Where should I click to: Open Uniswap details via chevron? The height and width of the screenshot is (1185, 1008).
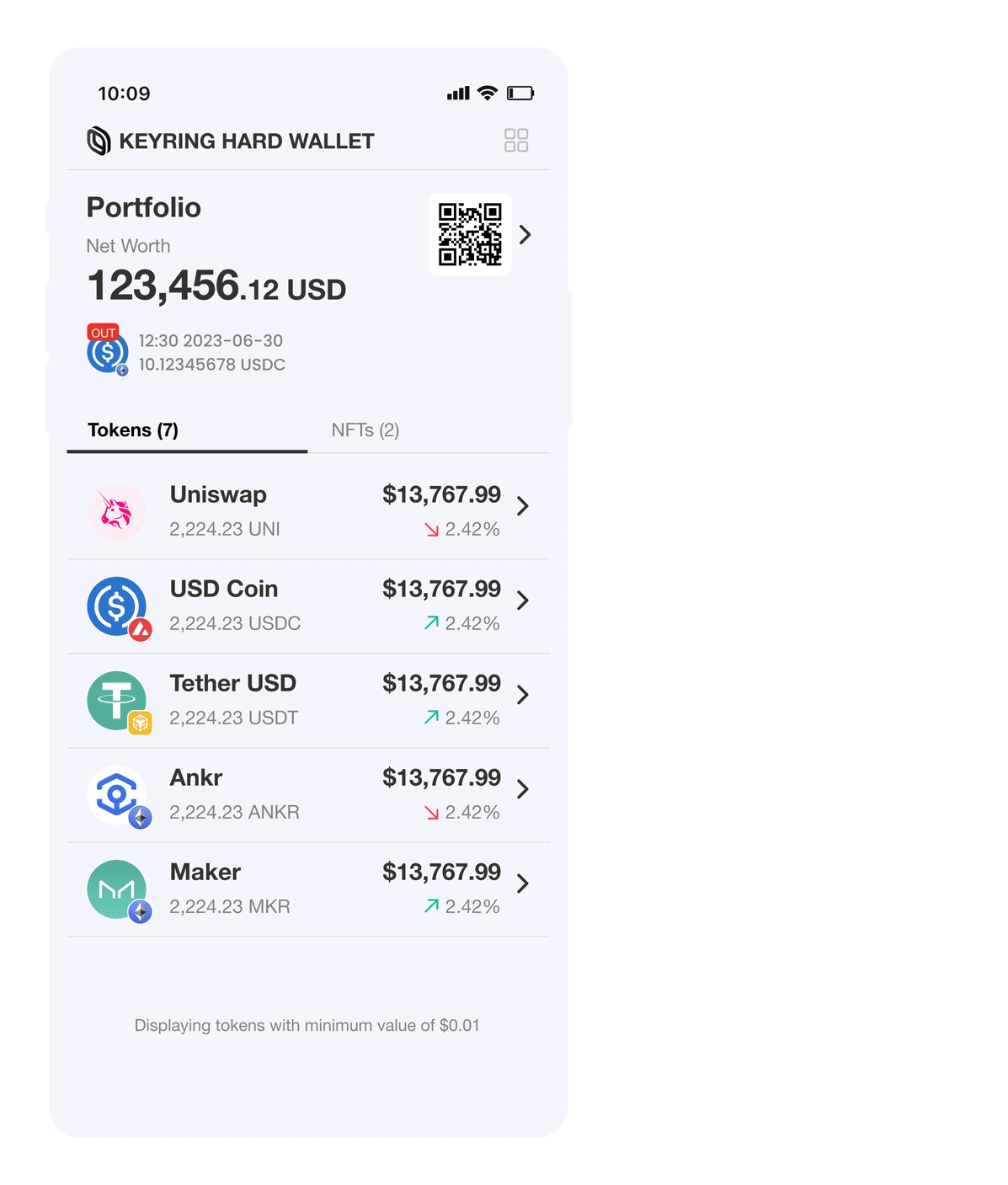point(523,506)
